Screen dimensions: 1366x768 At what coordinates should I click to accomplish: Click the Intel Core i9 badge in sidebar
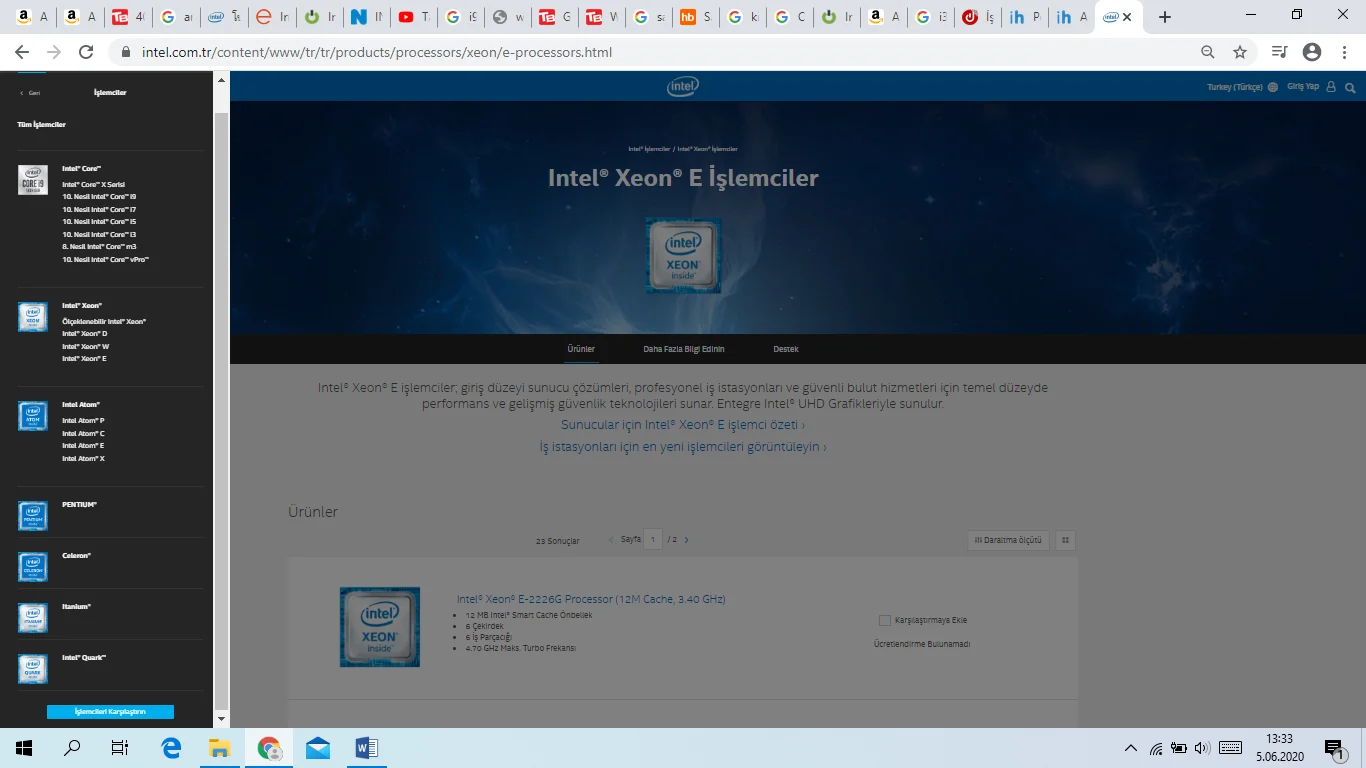click(x=33, y=180)
